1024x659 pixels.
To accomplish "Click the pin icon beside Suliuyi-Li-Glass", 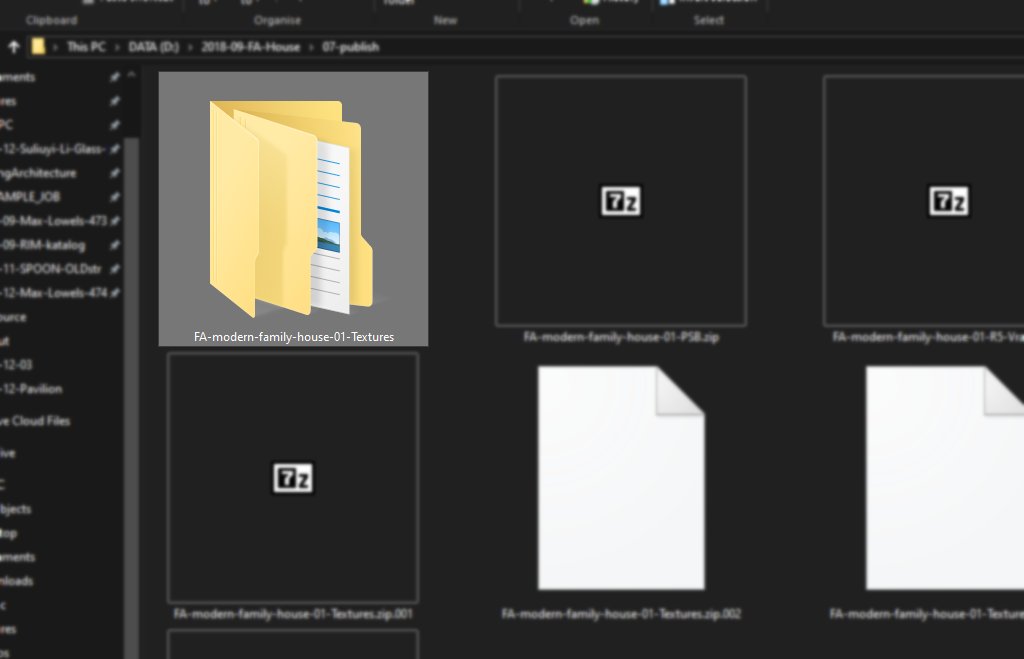I will (115, 149).
